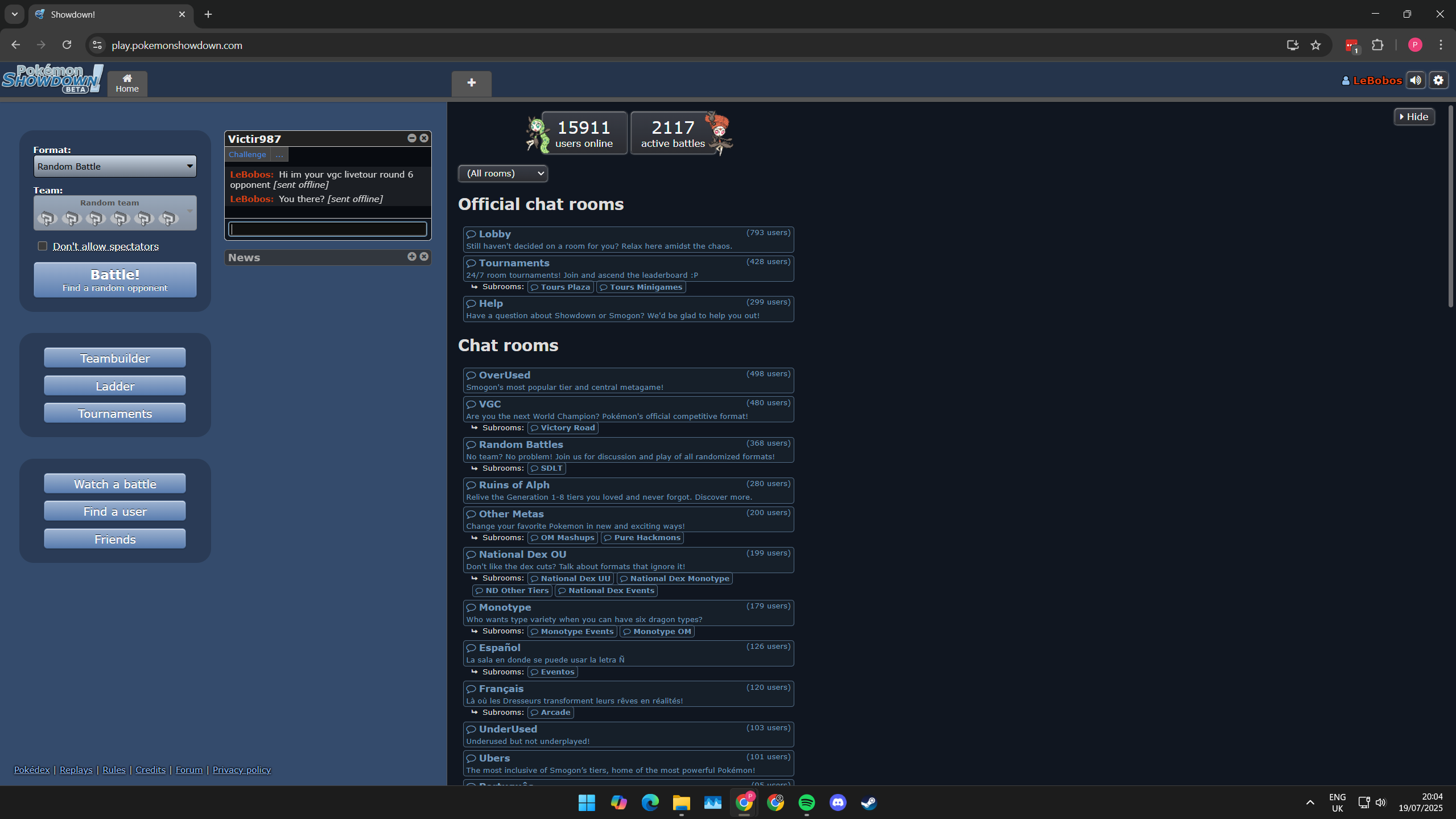Viewport: 1456px width, 819px height.
Task: Join the Pure Hackmons subroom
Action: click(x=642, y=538)
